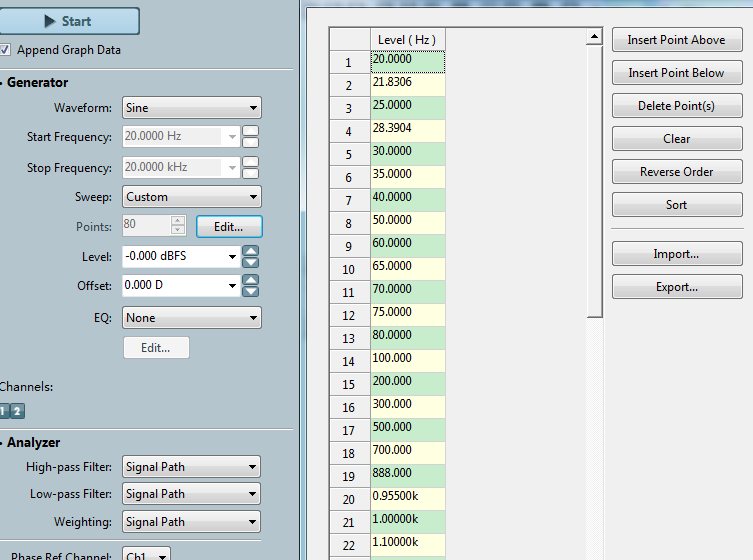The image size is (753, 560).
Task: Open the Waveform dropdown
Action: pos(192,108)
